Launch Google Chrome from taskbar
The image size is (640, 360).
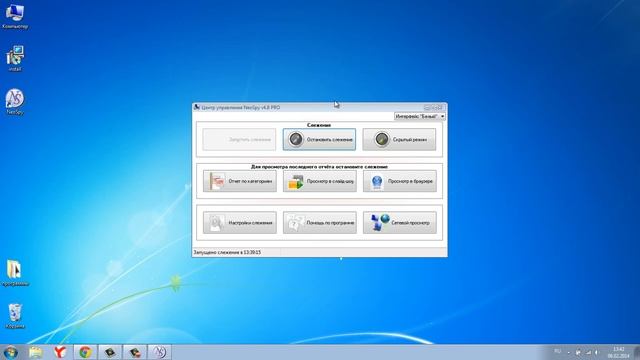point(85,352)
